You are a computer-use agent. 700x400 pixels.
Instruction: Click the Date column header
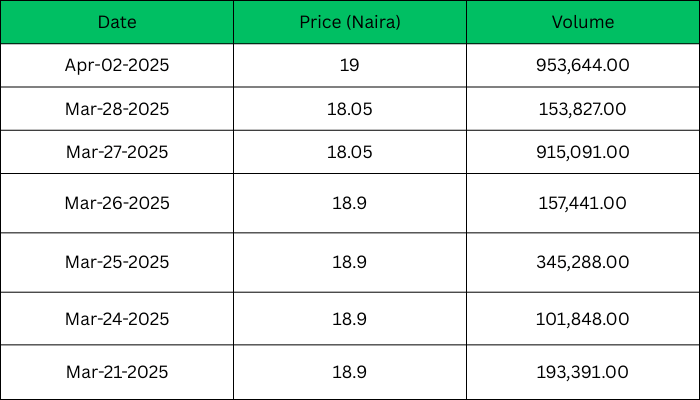118,21
